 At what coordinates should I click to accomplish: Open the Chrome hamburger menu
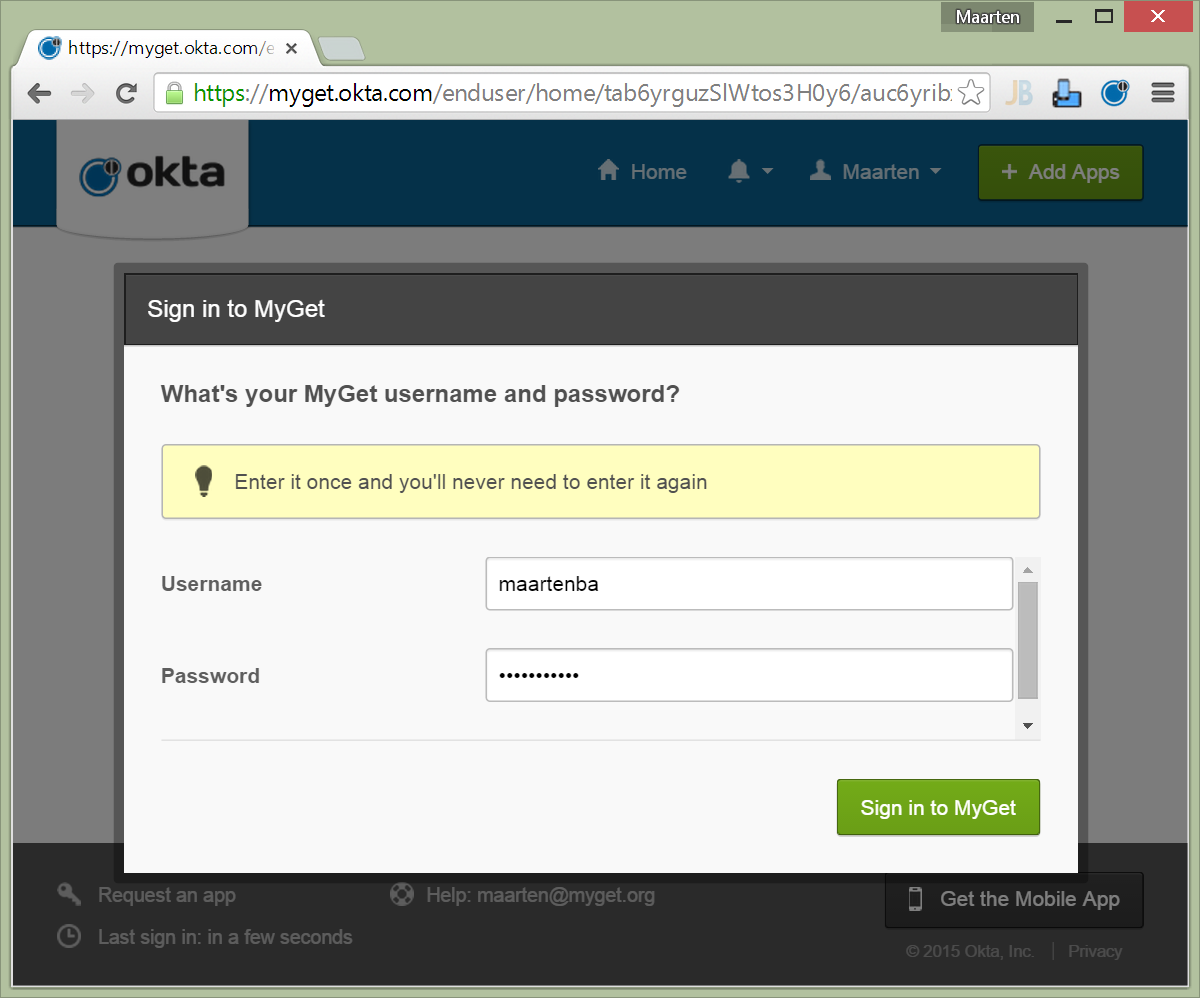click(x=1162, y=94)
